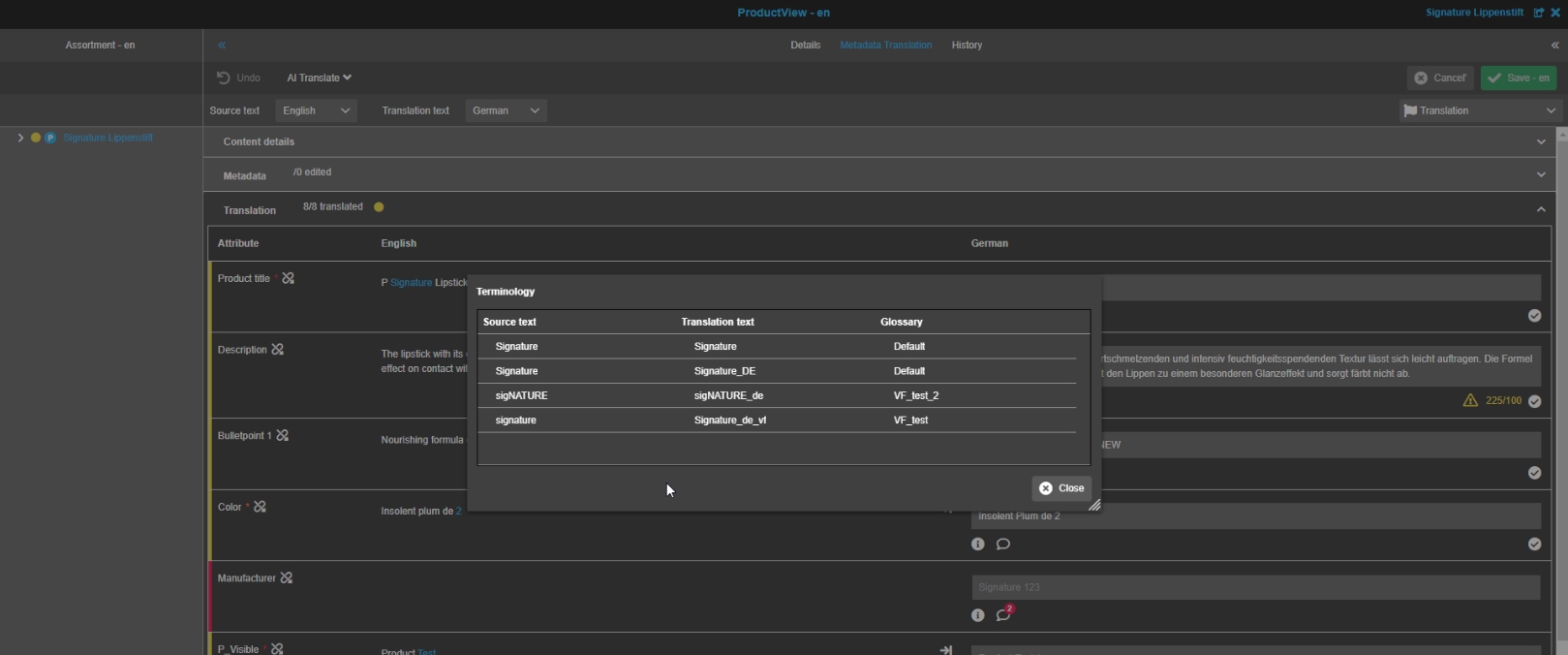Toggle approval checkmark for Description translation
1568x655 pixels.
[x=1534, y=401]
